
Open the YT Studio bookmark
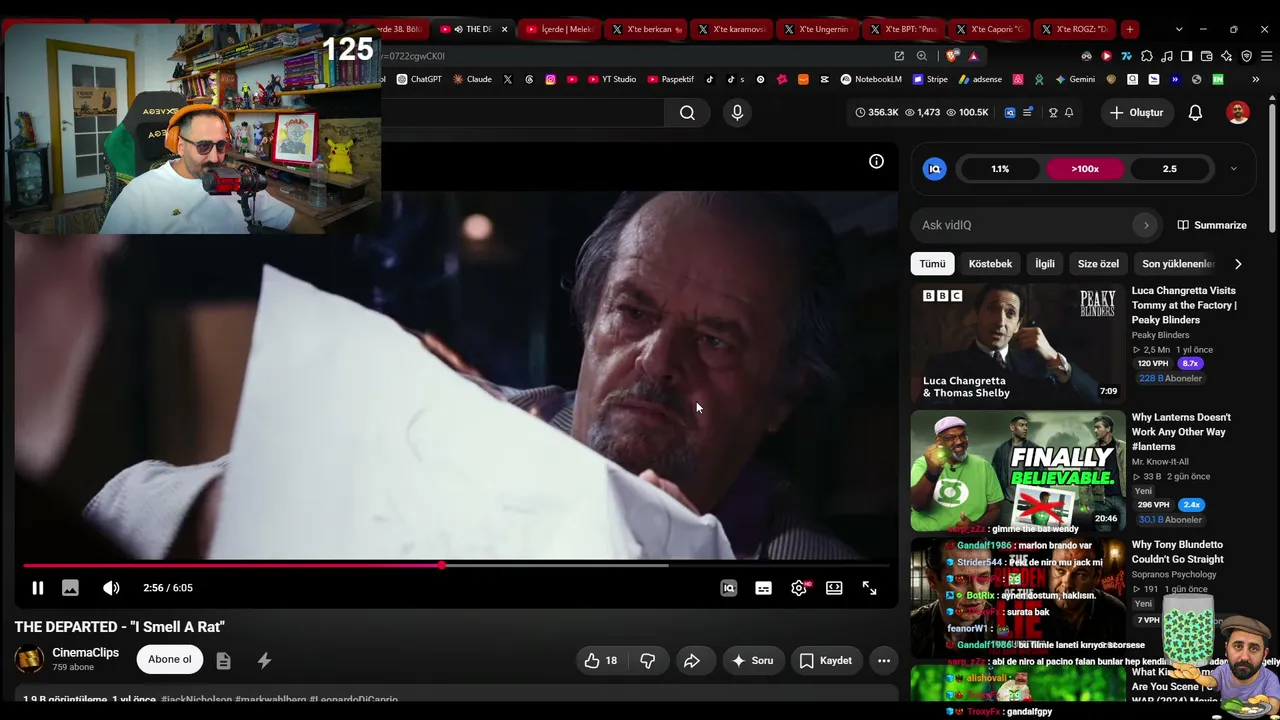click(612, 79)
